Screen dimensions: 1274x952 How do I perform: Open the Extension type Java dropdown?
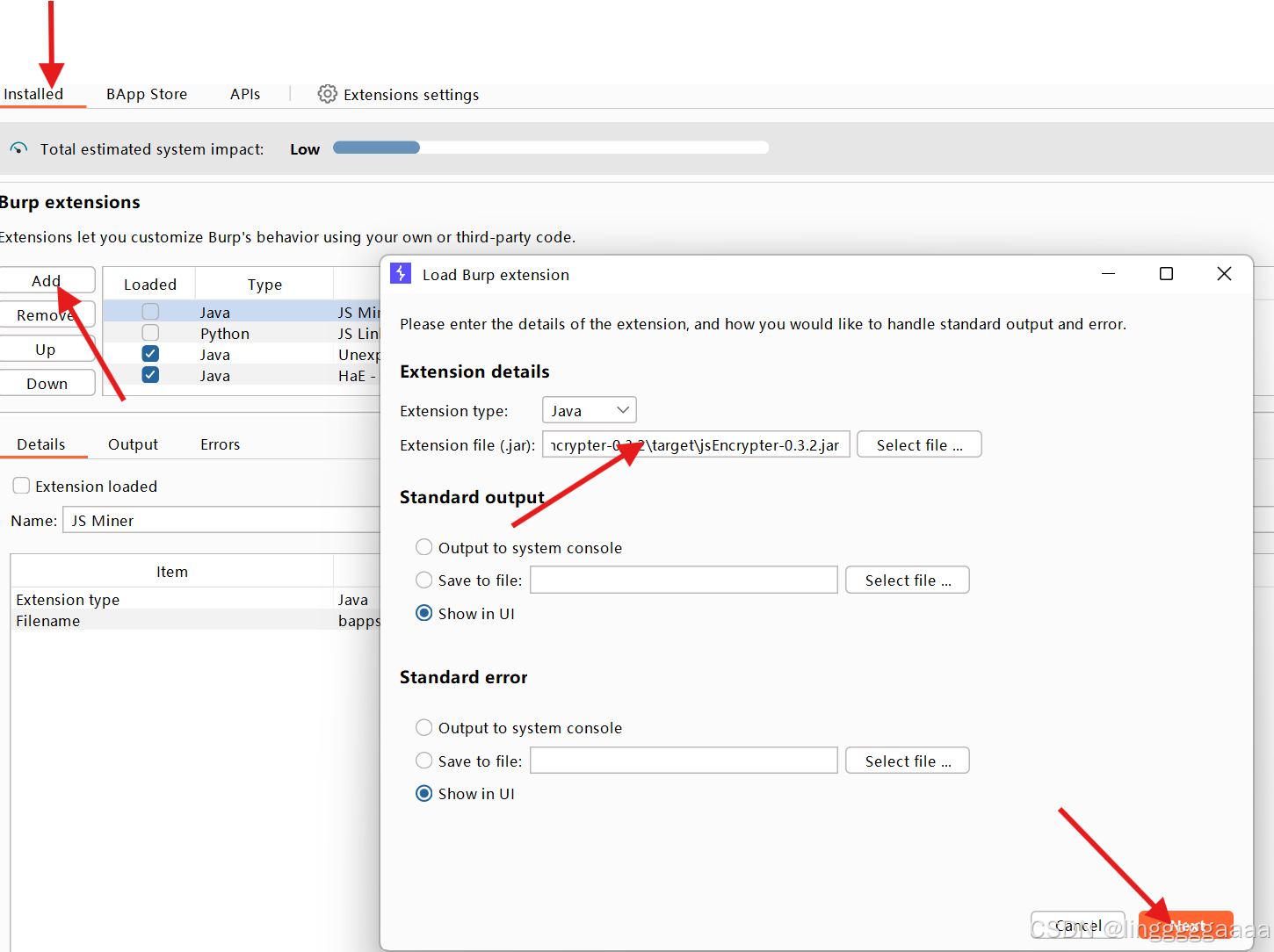click(x=590, y=410)
